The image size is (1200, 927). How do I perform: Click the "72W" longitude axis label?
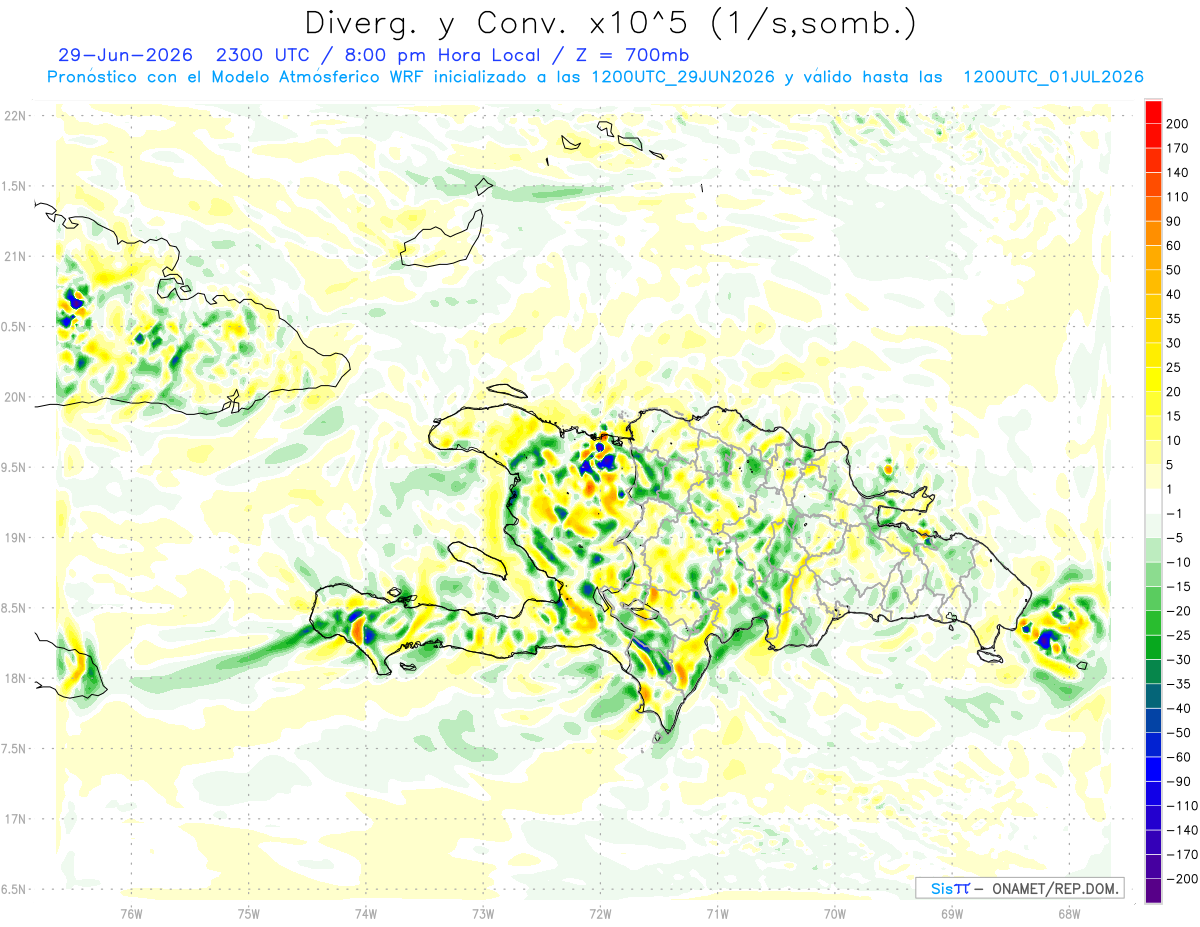(599, 913)
